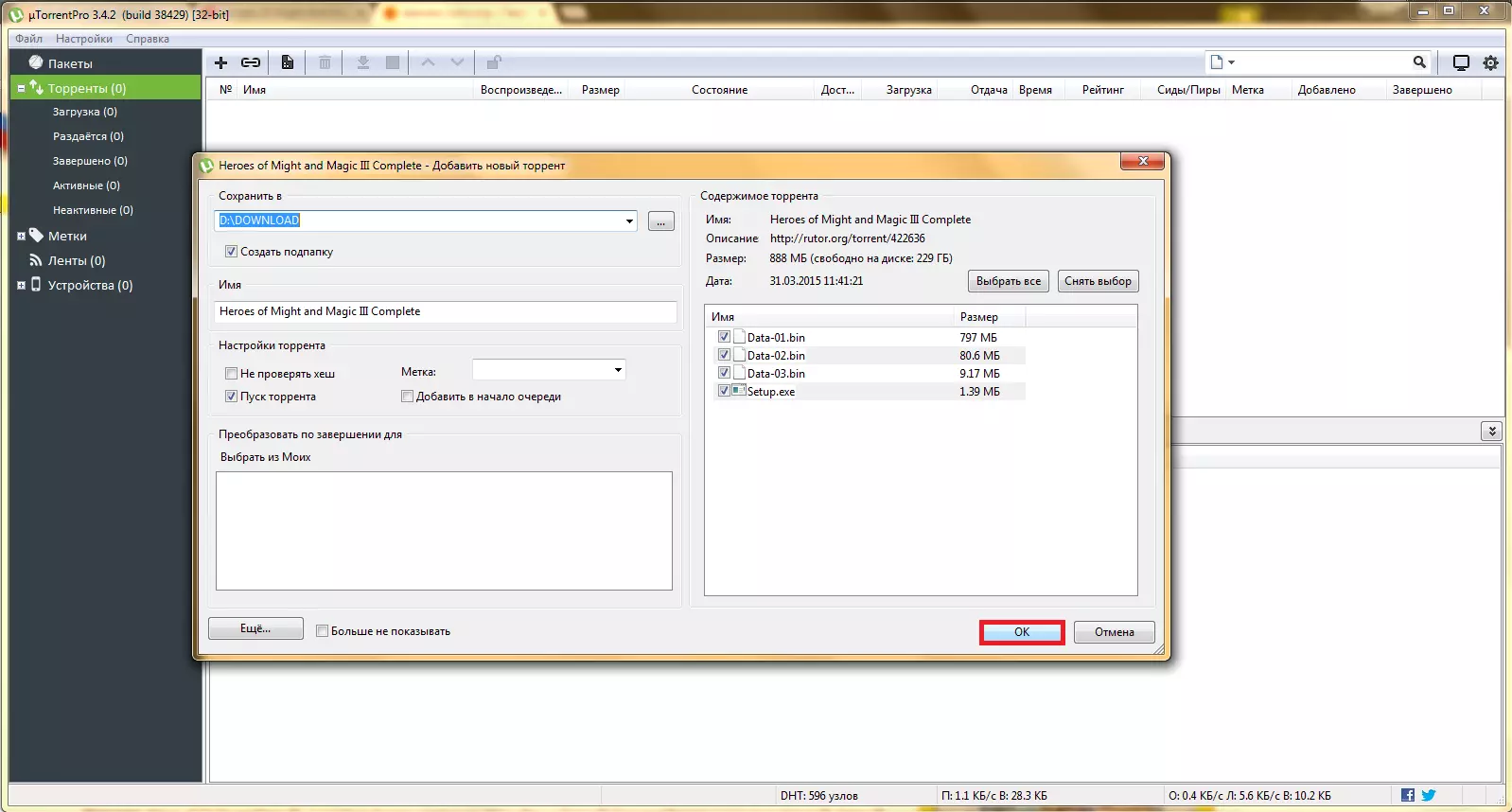Toggle the Пуск торрента checkbox

(231, 397)
